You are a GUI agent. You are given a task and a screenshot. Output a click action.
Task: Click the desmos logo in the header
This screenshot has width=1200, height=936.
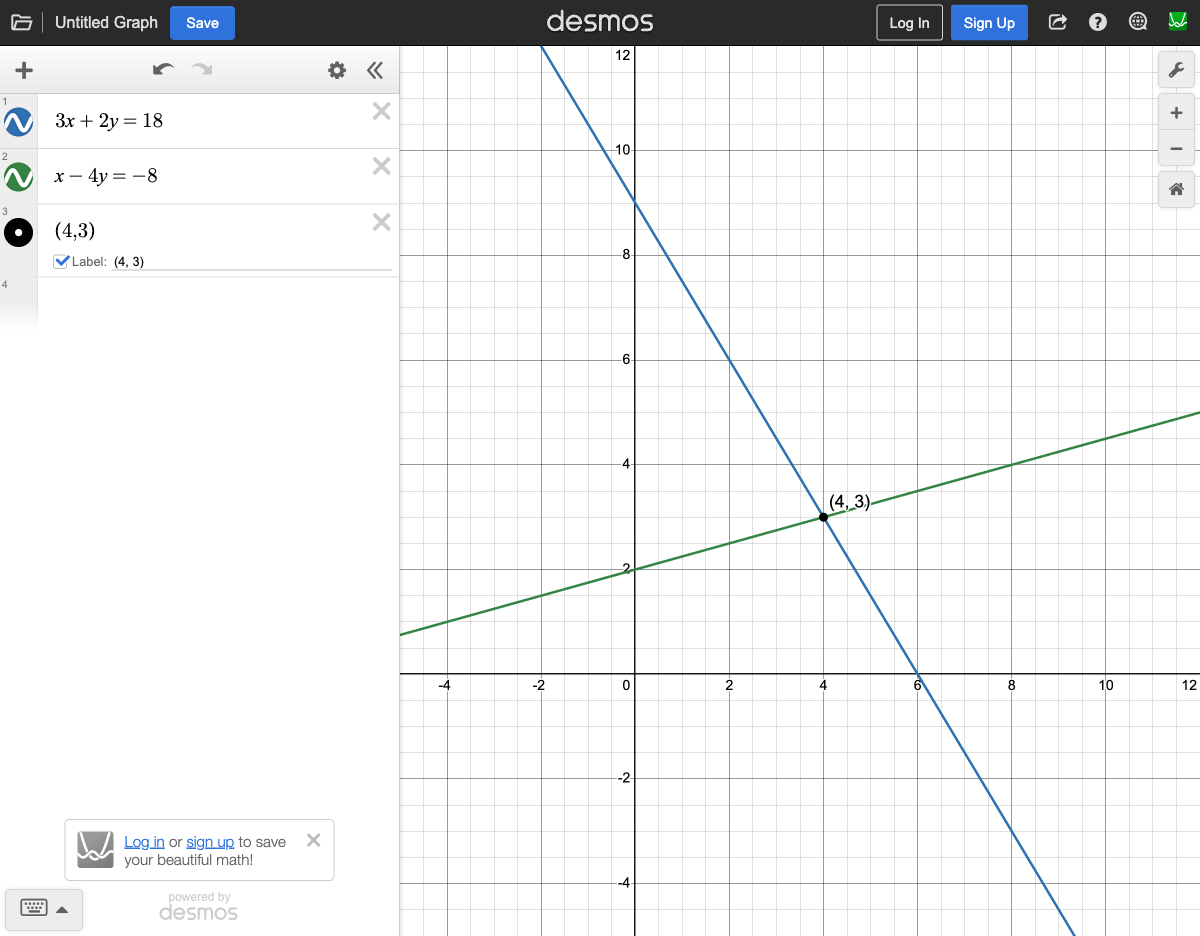tap(600, 22)
